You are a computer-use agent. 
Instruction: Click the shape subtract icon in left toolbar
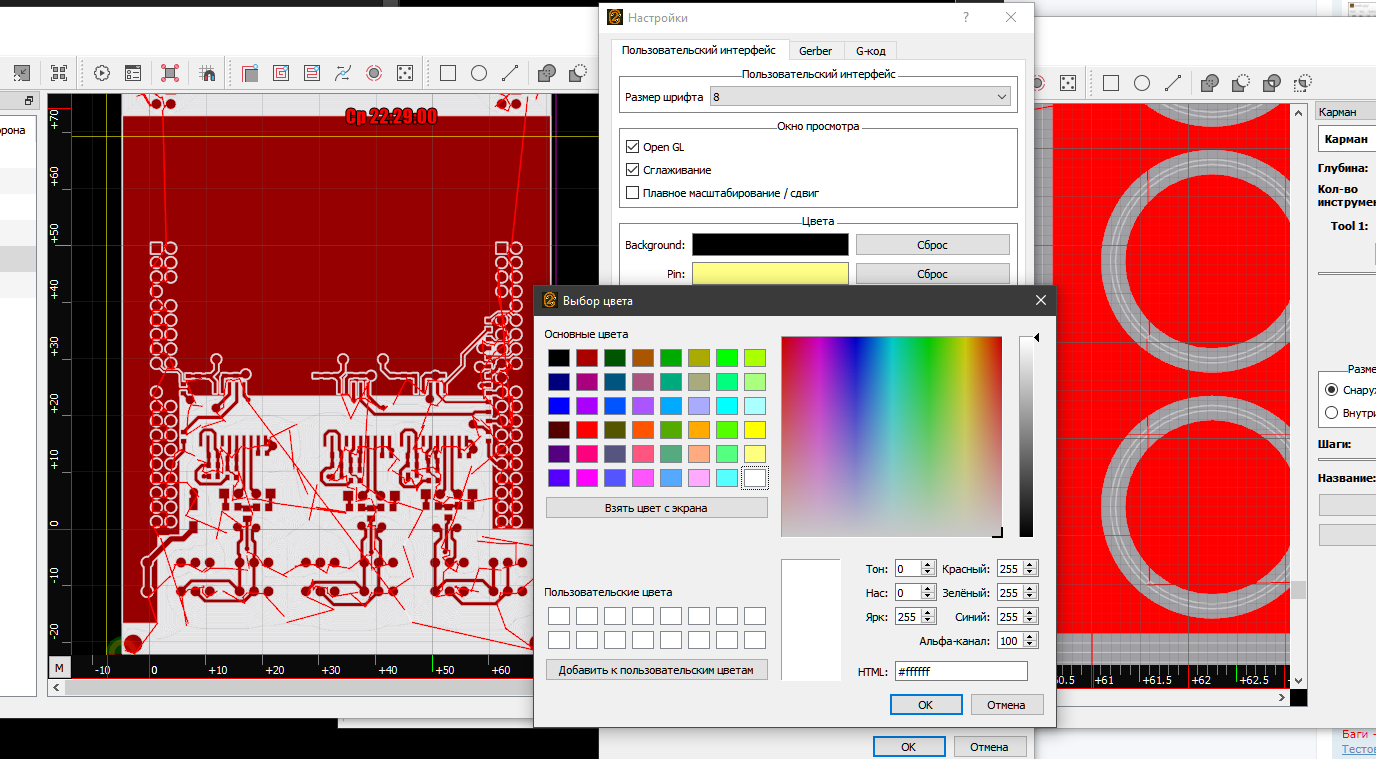tap(578, 73)
